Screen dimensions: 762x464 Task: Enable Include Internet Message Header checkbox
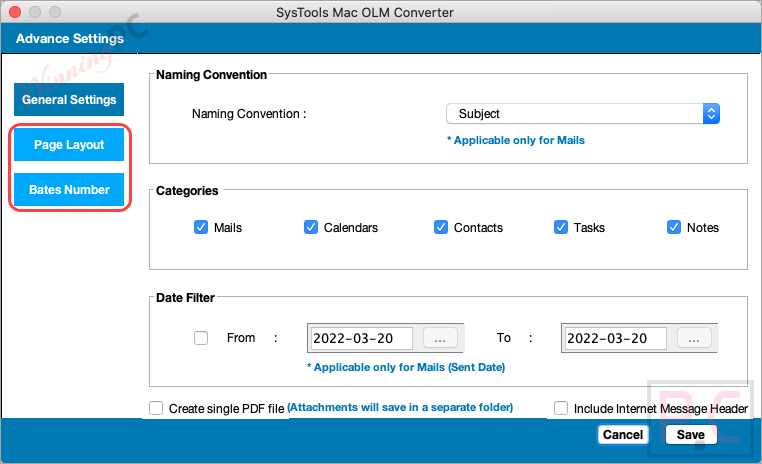click(561, 408)
